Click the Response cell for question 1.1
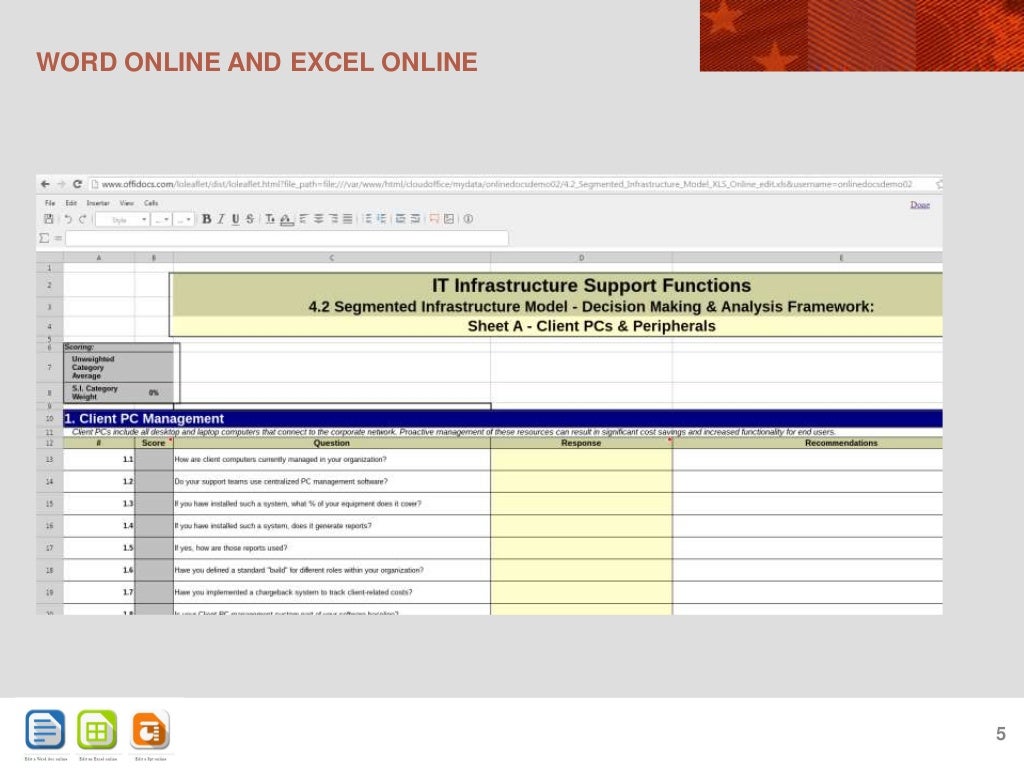 (x=581, y=460)
